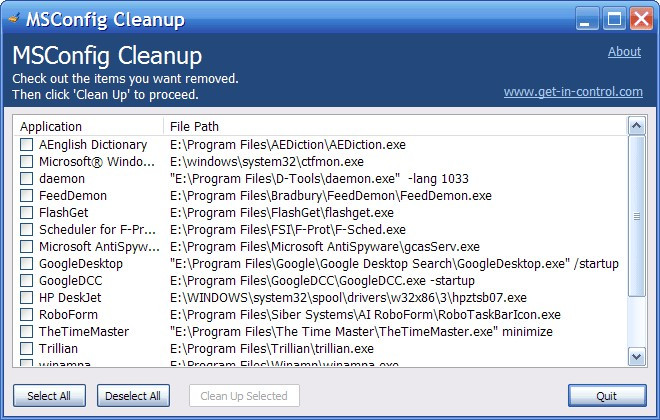Viewport: 660px width, 420px height.
Task: Toggle the HP DeskJet checkbox
Action: pos(27,298)
